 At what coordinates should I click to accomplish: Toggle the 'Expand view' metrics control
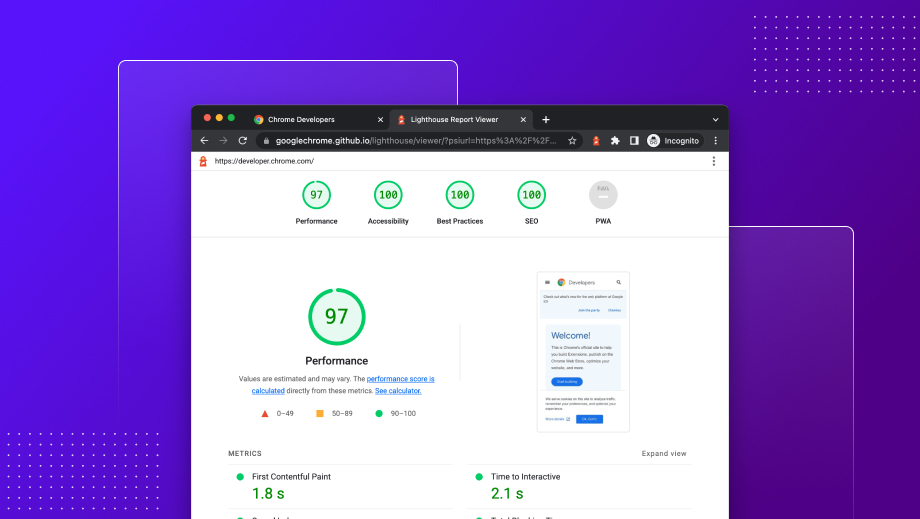(x=664, y=453)
